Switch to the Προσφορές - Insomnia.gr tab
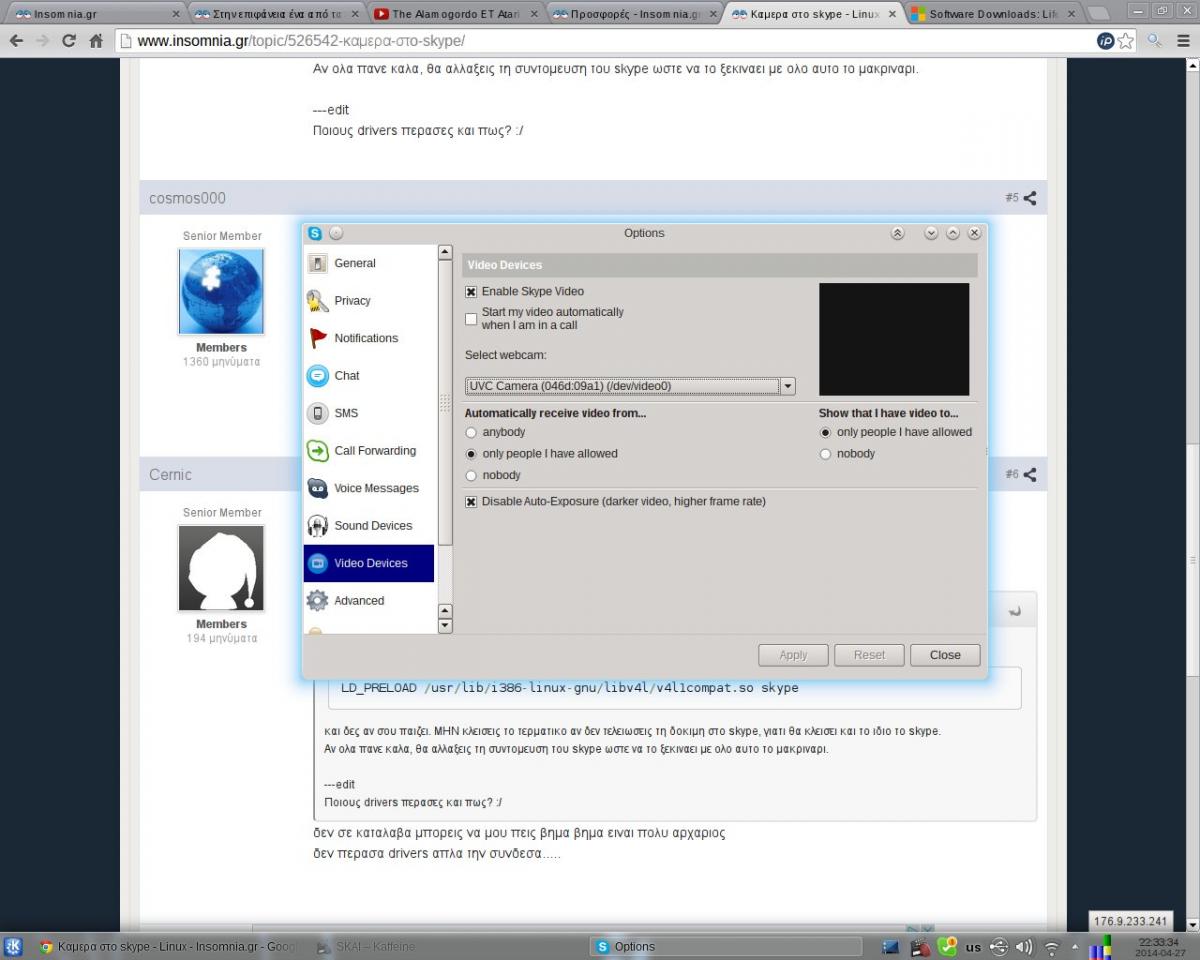Viewport: 1200px width, 960px height. (x=634, y=14)
